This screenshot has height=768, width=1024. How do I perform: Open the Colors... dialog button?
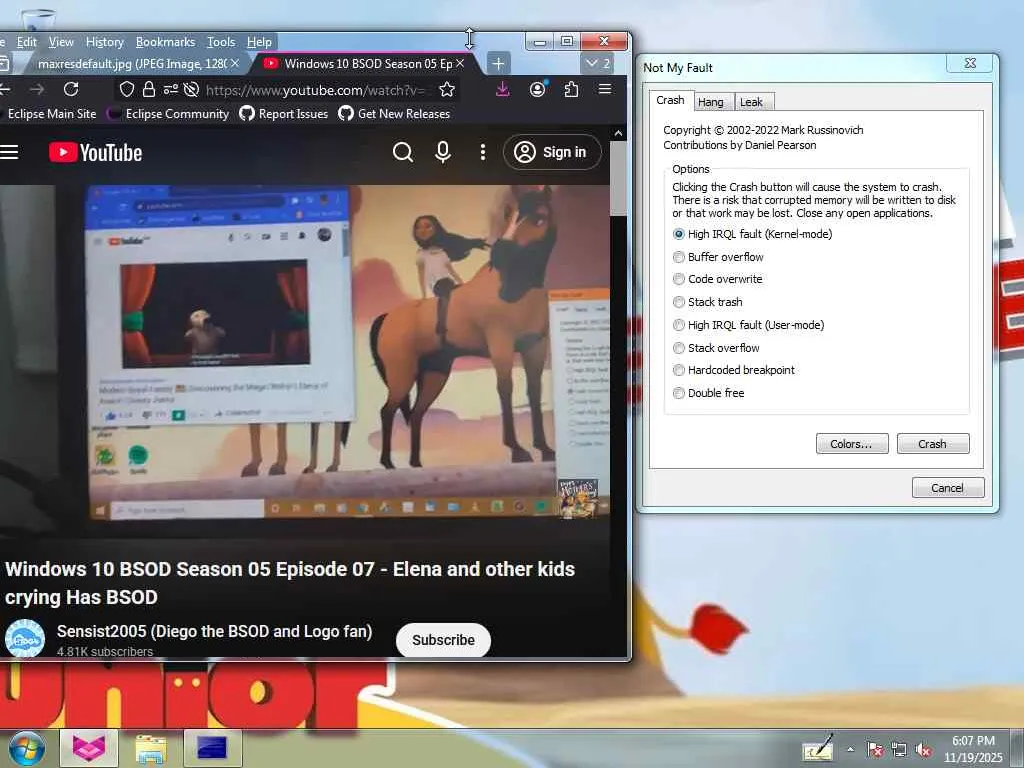[852, 443]
